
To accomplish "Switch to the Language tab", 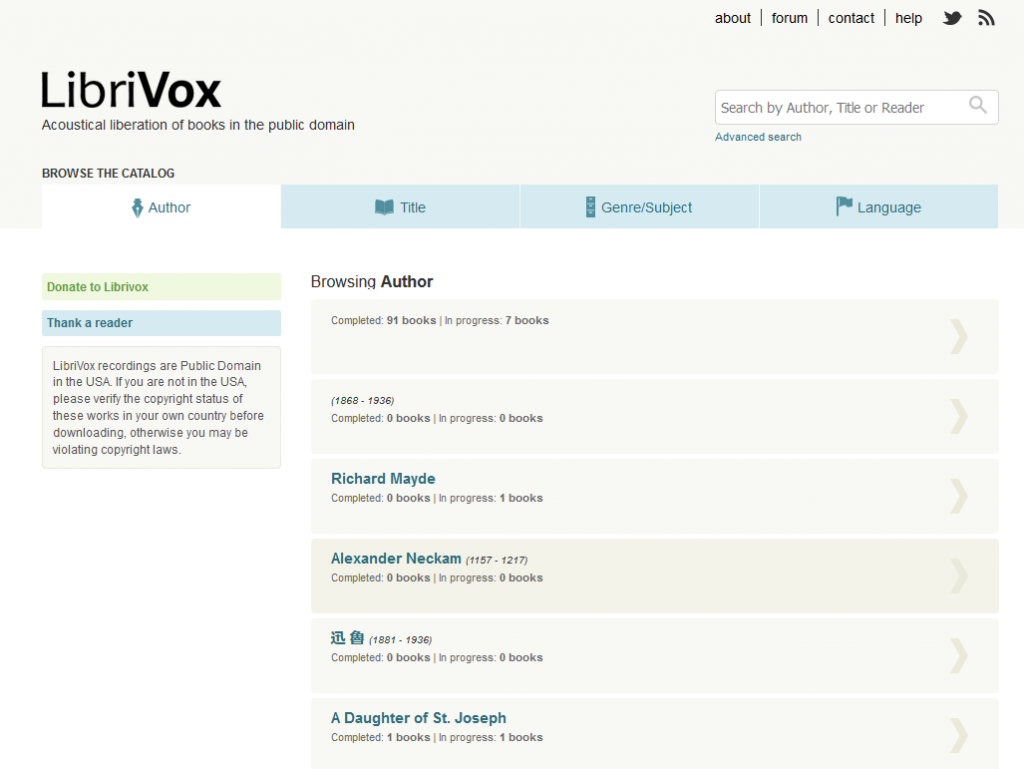I will pos(879,207).
